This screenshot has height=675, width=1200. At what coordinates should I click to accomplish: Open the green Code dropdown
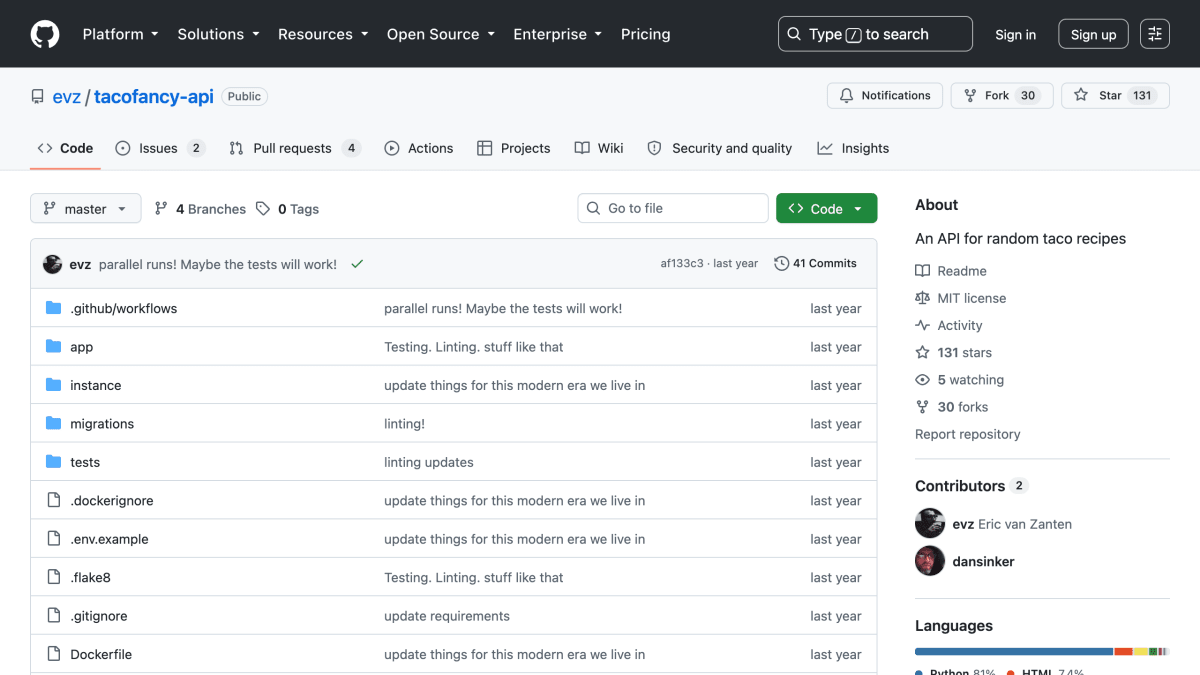(826, 208)
